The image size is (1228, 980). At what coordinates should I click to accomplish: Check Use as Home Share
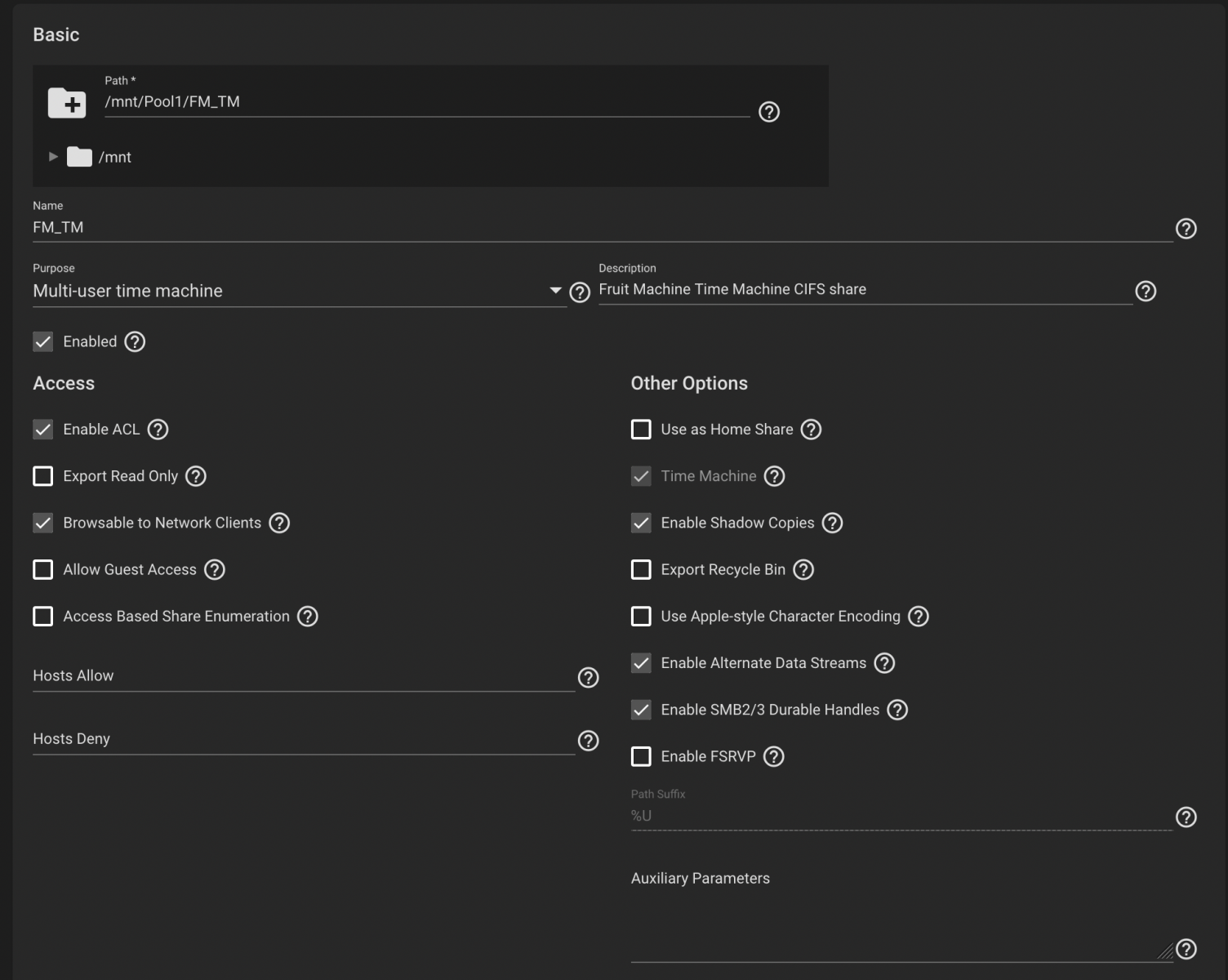[x=642, y=430]
